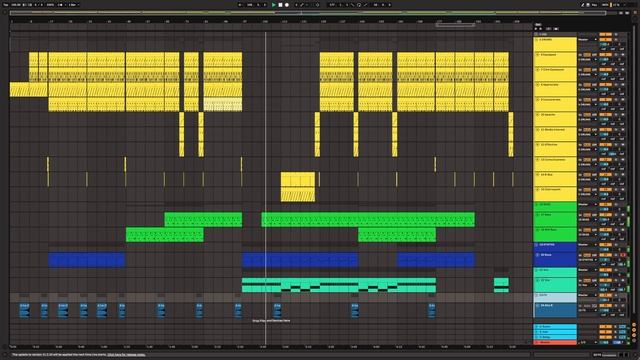Click the Drop Files and Devices Here area
Screen dimensions: 640x360
point(271,321)
